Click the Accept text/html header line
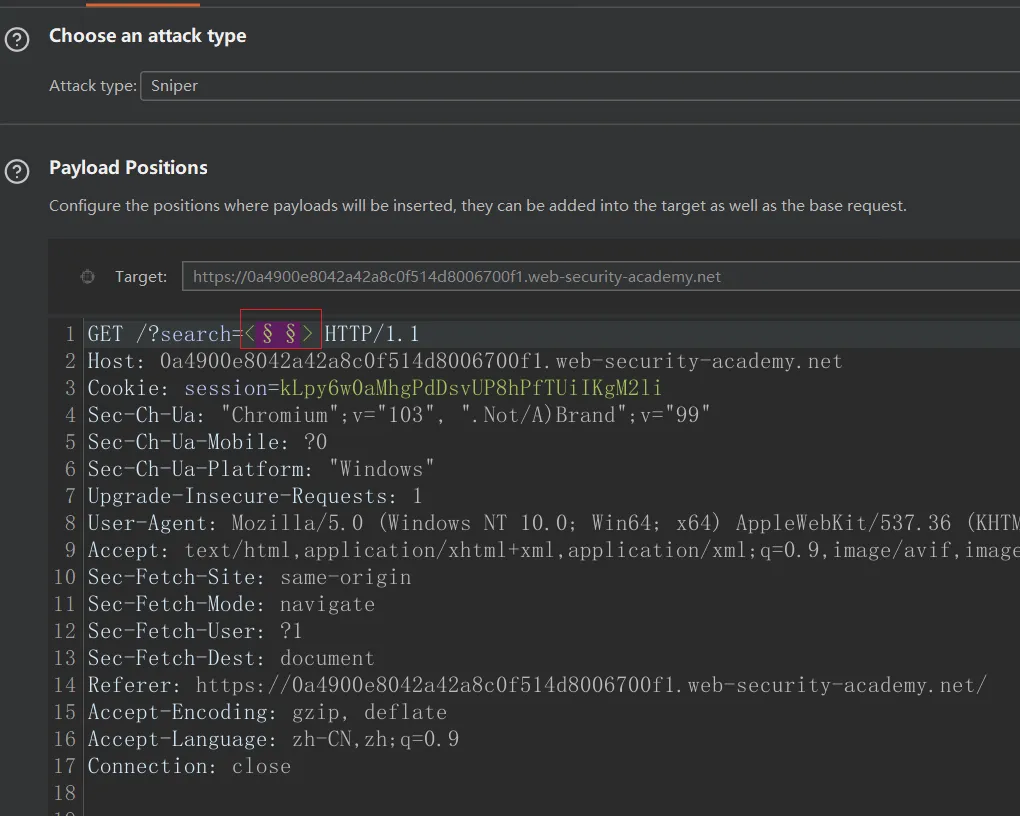The image size is (1020, 816). pos(553,551)
